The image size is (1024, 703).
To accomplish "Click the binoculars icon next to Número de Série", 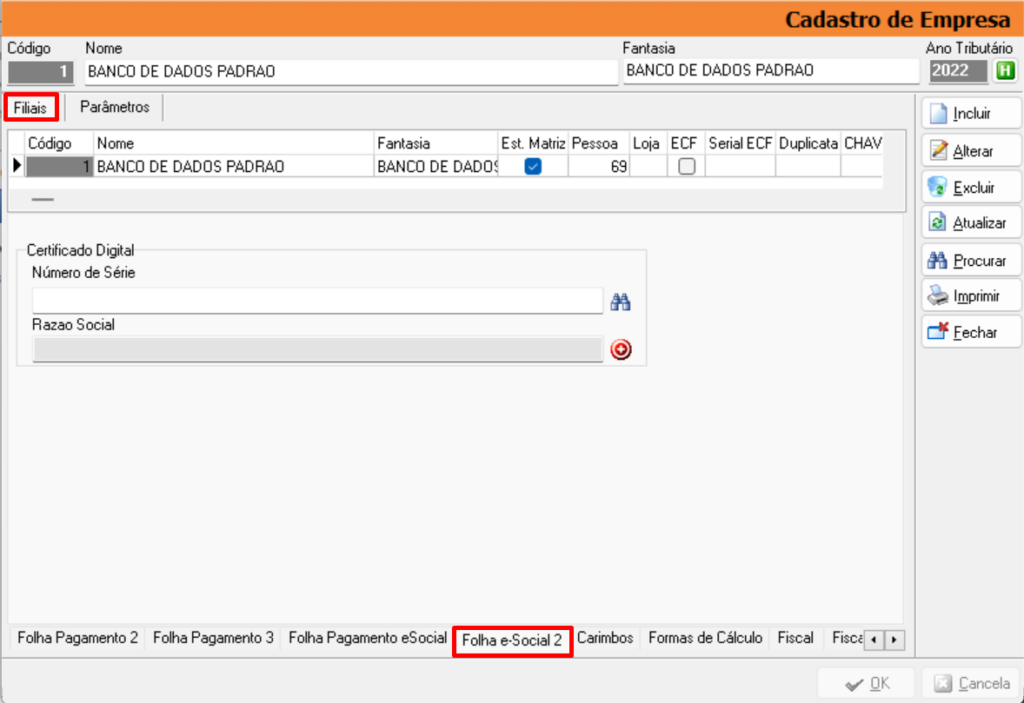I will pos(621,301).
